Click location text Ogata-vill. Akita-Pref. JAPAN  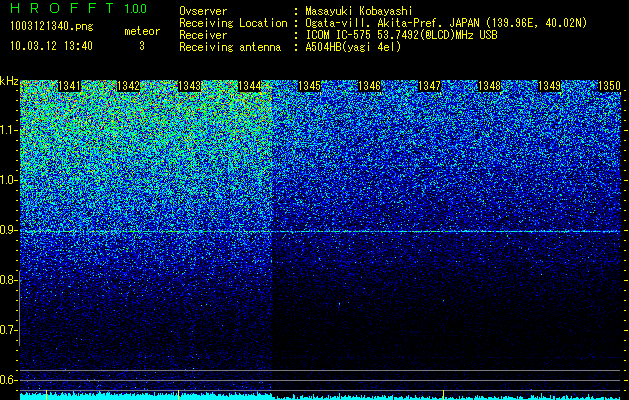pos(392,23)
